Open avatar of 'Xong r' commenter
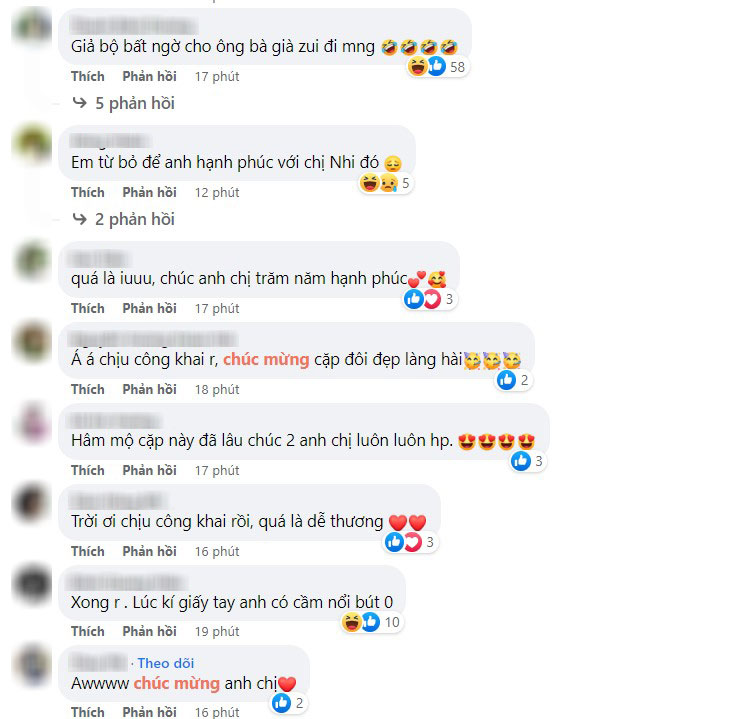 click(32, 584)
